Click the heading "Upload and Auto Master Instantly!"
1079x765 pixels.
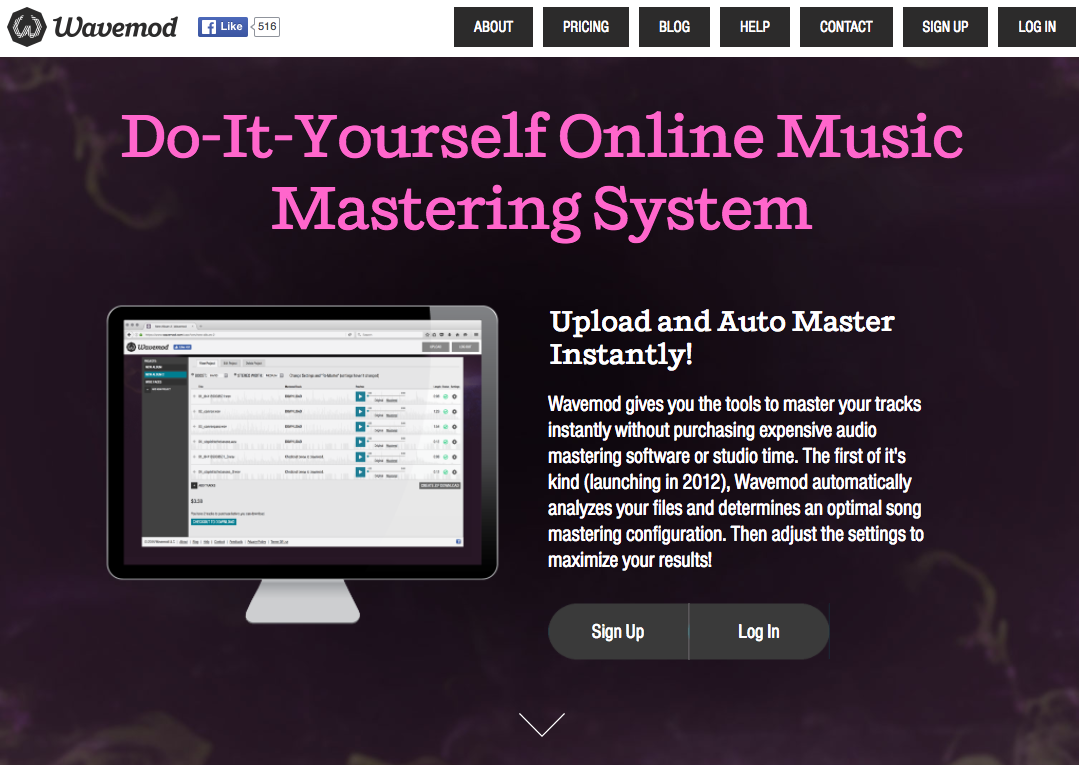[x=722, y=338]
